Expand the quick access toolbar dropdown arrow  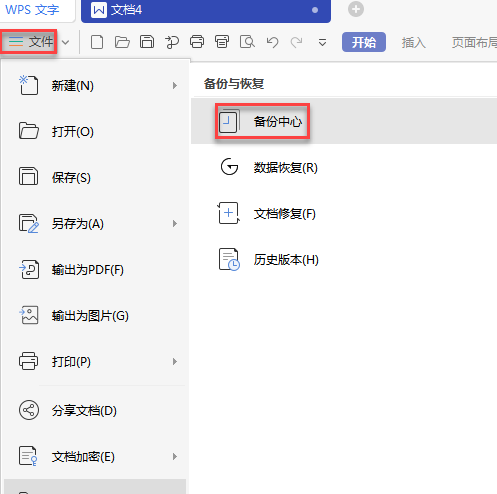click(x=322, y=43)
